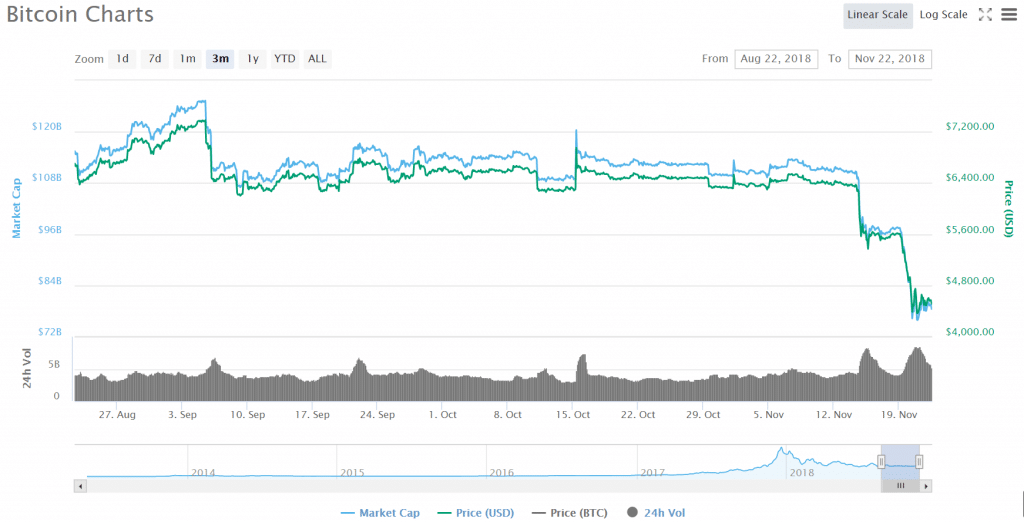This screenshot has width=1024, height=522.
Task: Enter fullscreen with the expand arrows icon
Action: tap(985, 14)
